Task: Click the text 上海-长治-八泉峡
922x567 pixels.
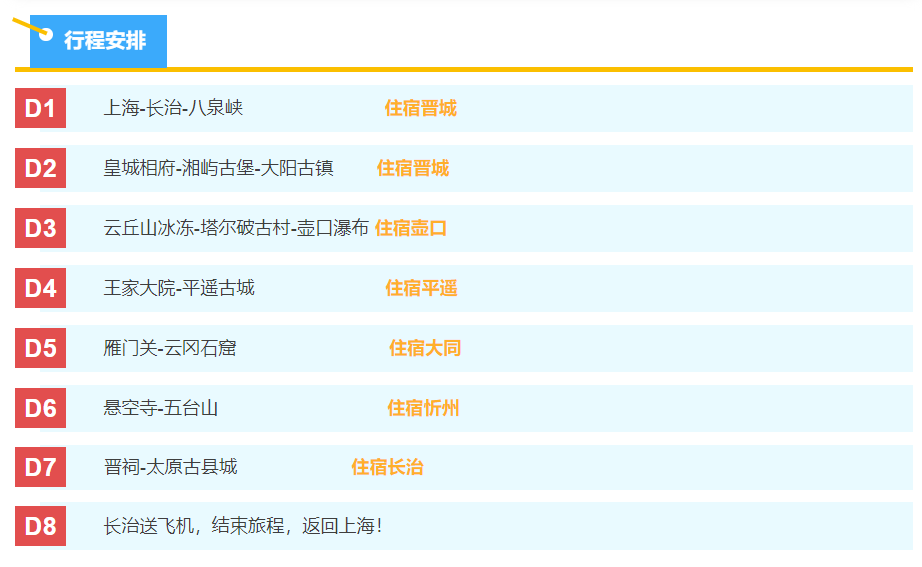Action: 173,108
